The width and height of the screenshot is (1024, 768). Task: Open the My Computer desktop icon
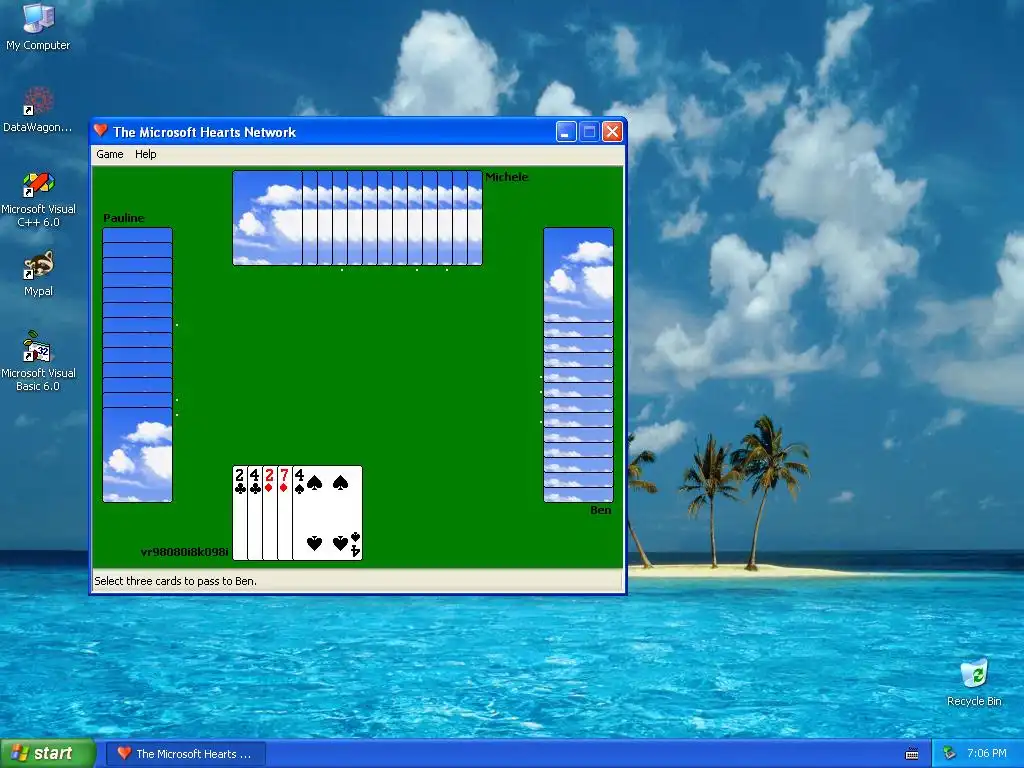tap(38, 27)
